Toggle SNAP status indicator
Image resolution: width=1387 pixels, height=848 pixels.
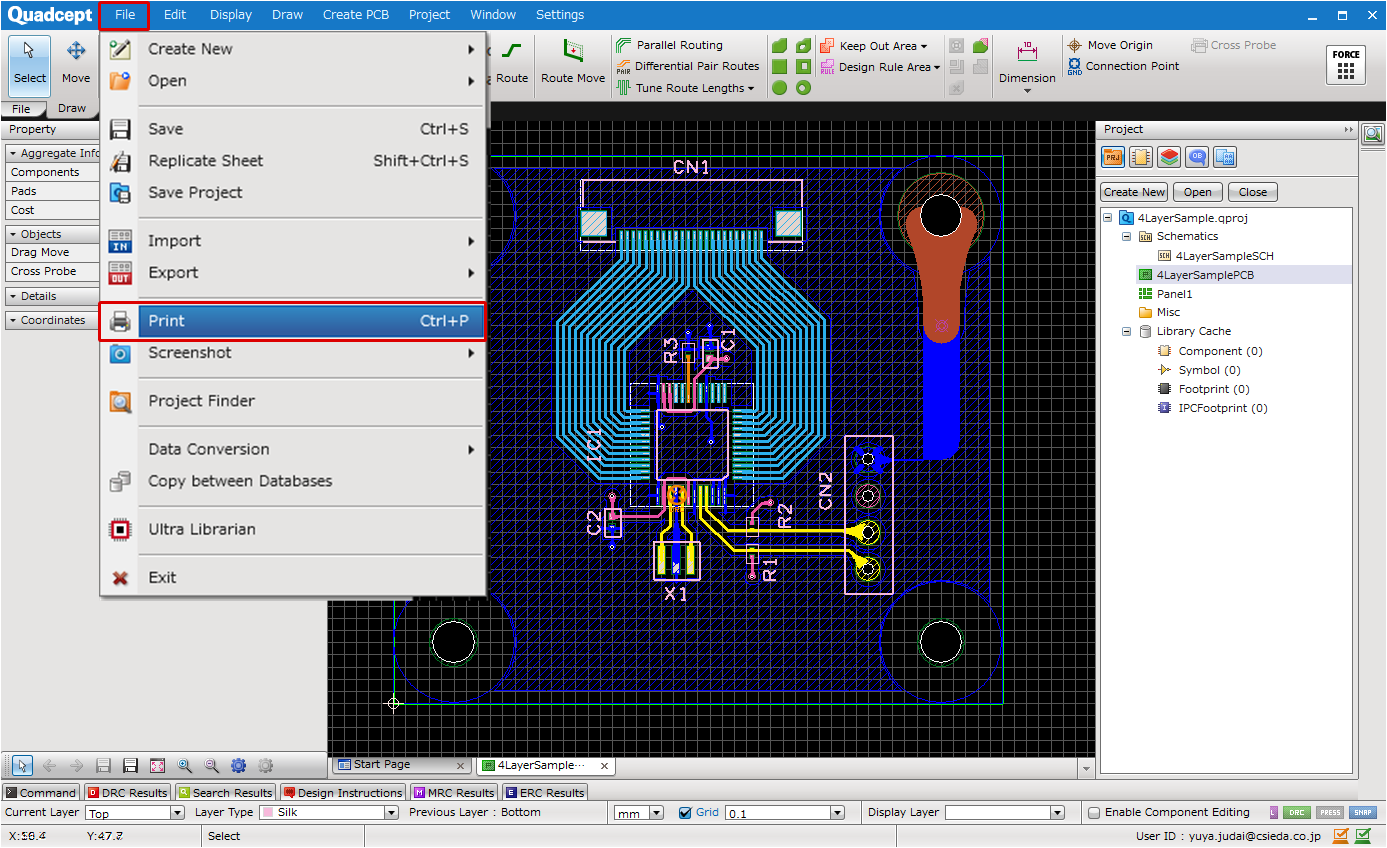1363,813
